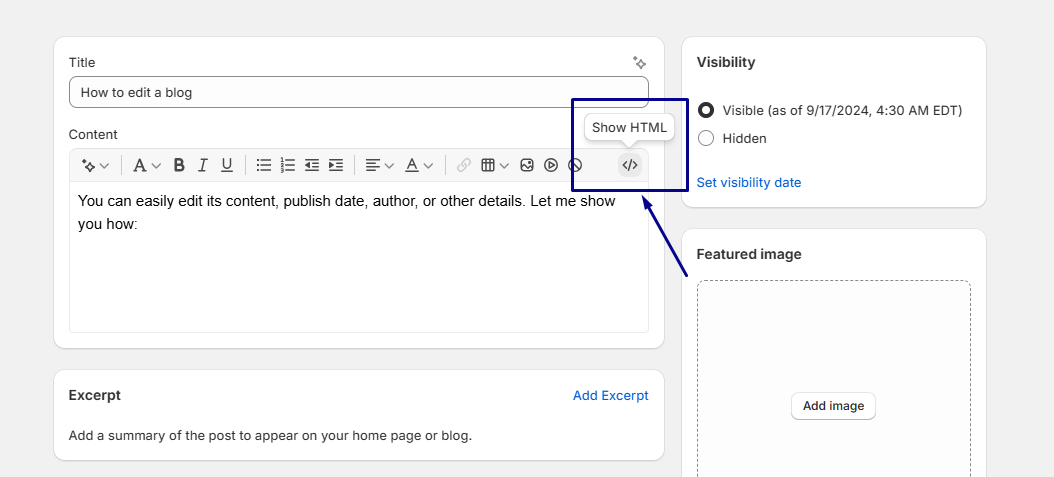
Task: Open the text alignment dropdown
Action: click(x=379, y=165)
